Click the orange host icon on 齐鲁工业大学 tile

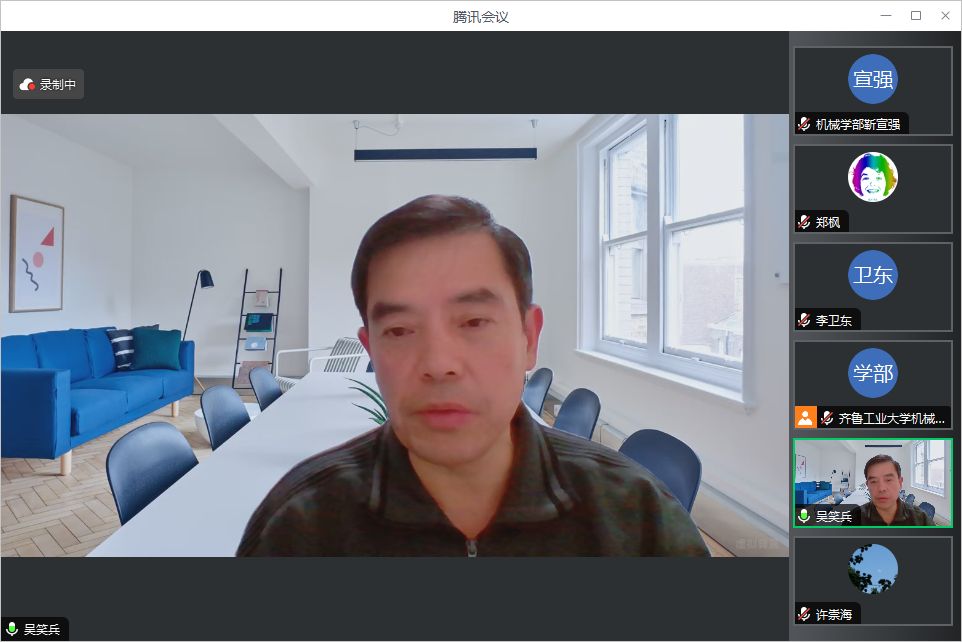pyautogui.click(x=805, y=418)
